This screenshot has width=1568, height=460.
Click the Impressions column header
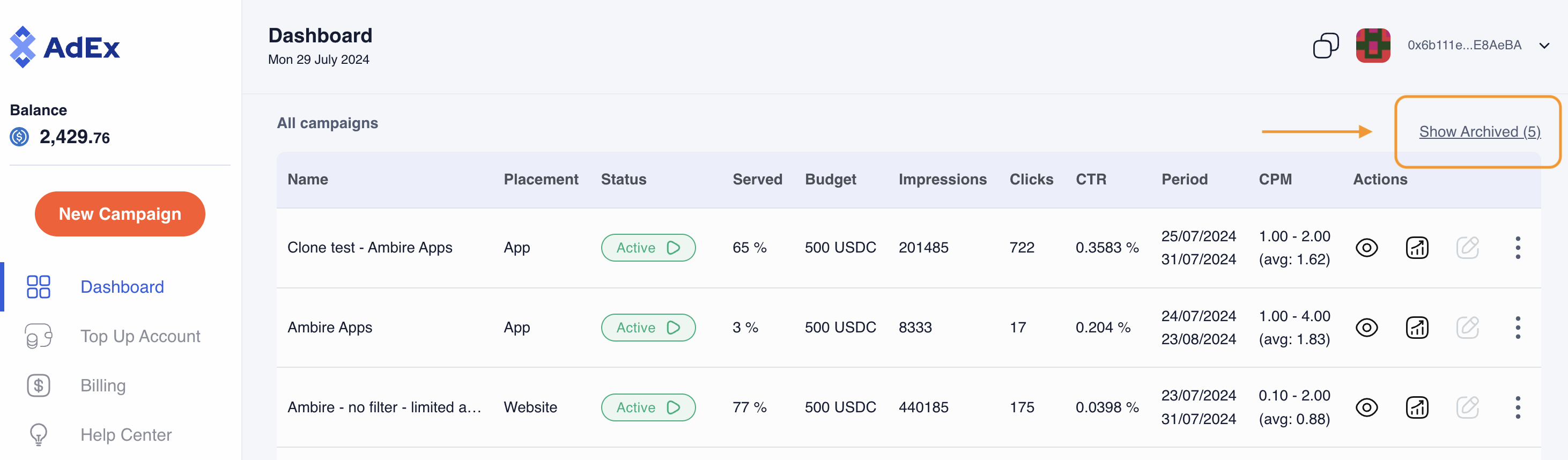coord(942,180)
